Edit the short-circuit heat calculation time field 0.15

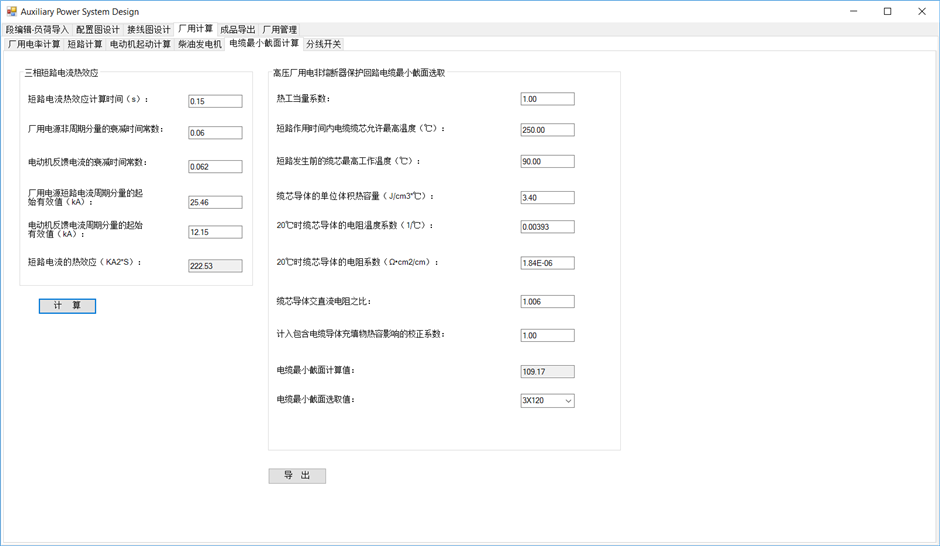pyautogui.click(x=215, y=101)
